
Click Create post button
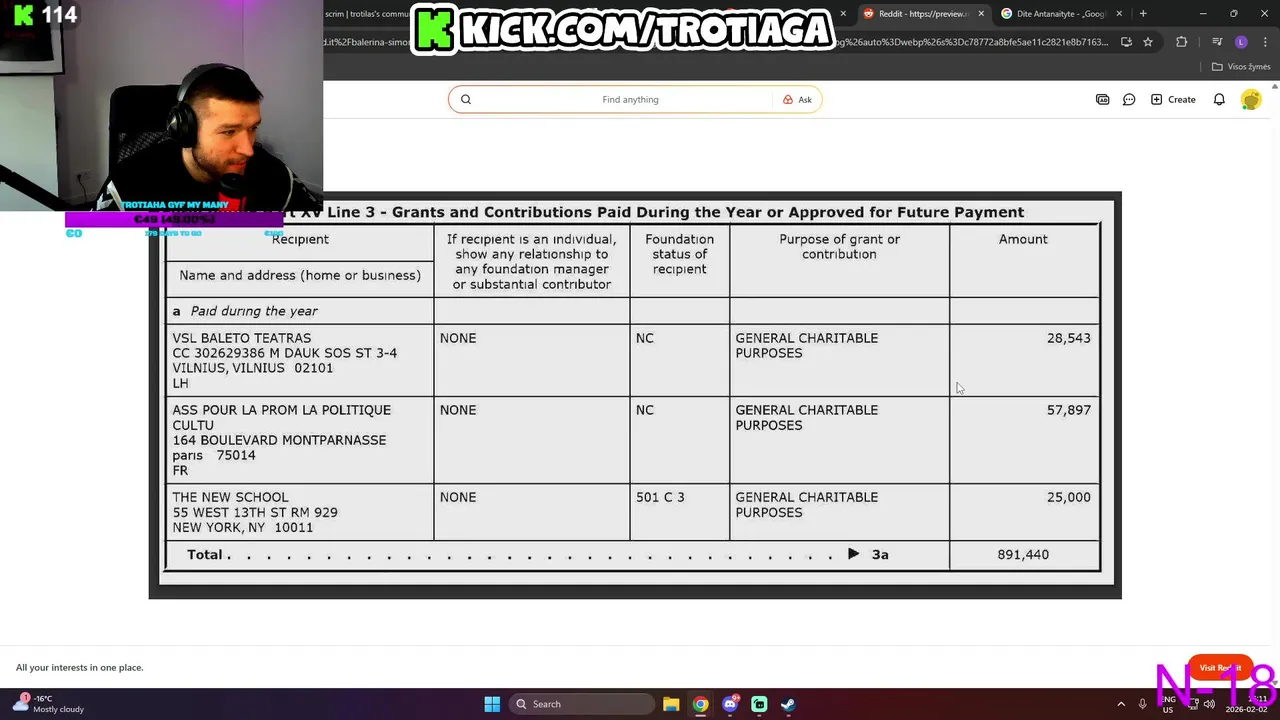pos(1173,99)
